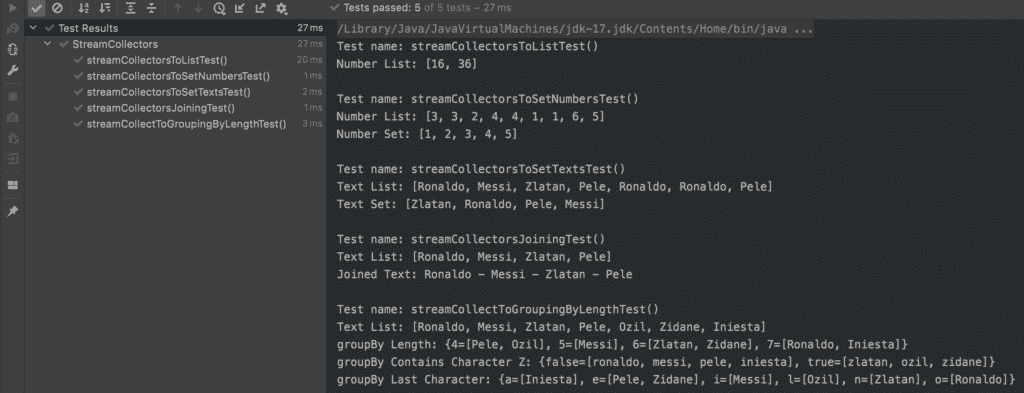Import tests from file icon

pos(240,8)
